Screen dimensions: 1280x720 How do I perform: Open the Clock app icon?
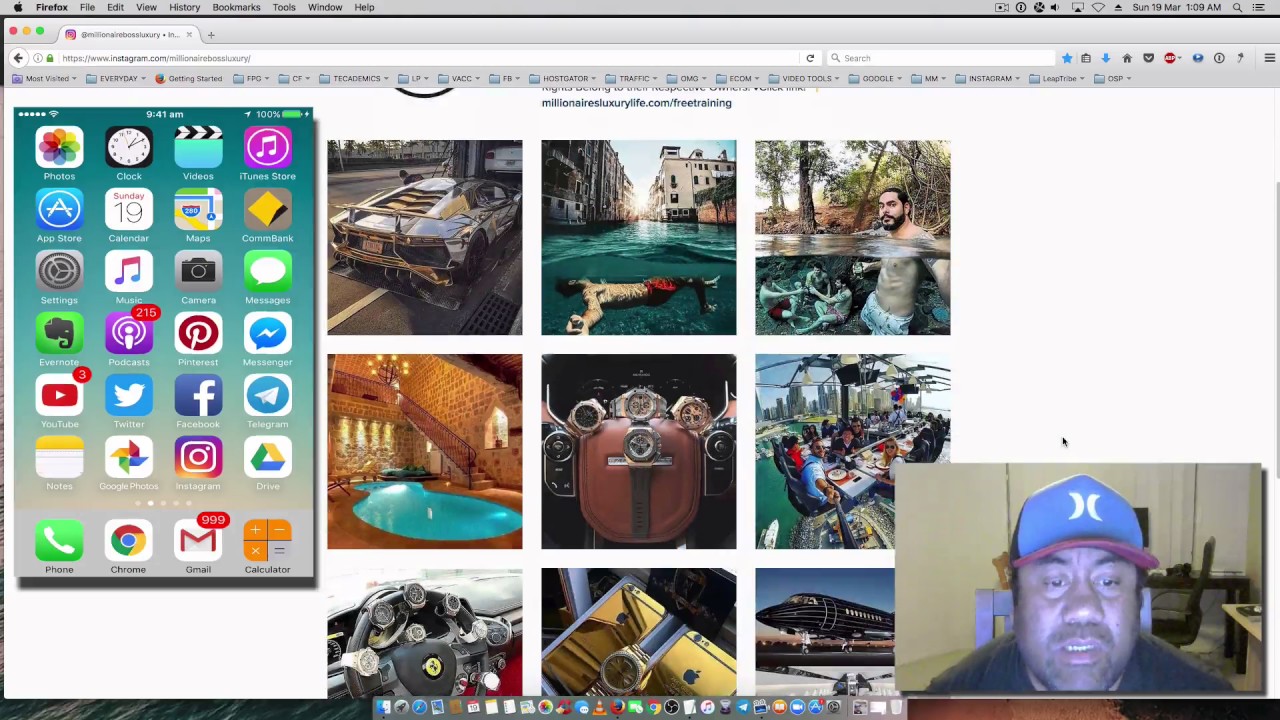129,148
